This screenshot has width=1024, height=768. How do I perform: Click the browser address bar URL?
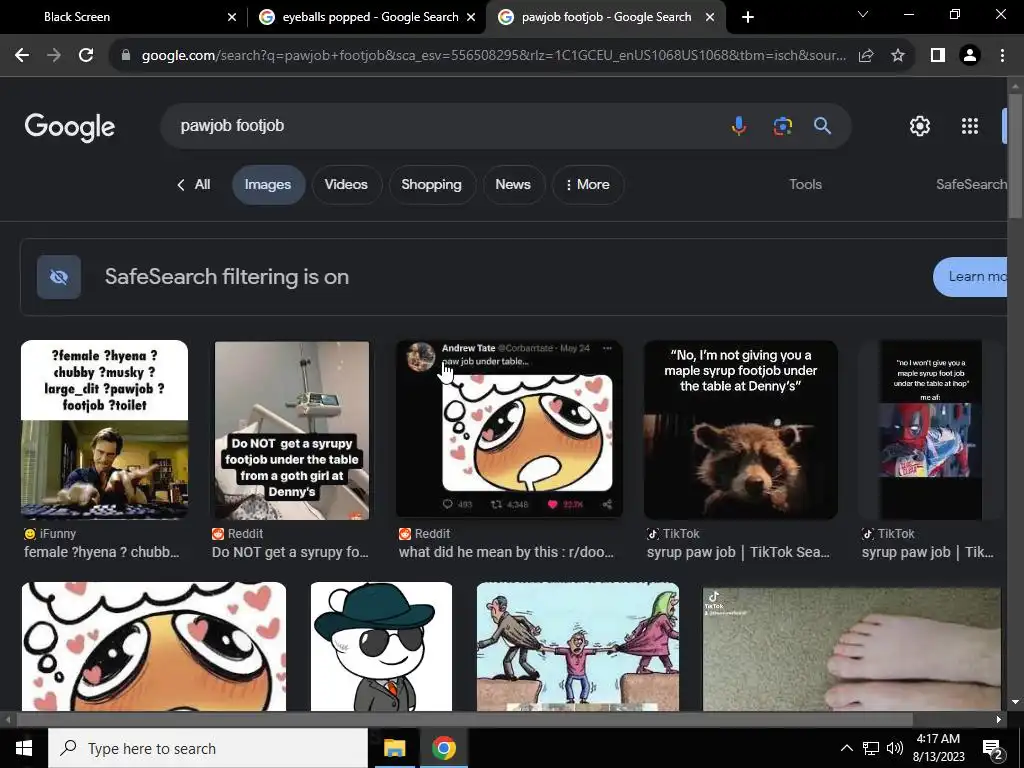(x=493, y=56)
